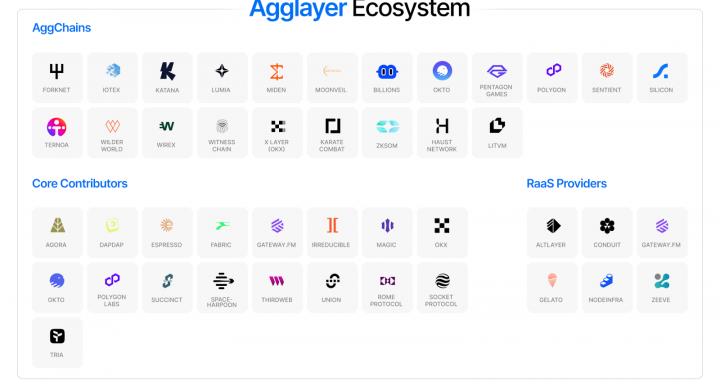The image size is (720, 380).
Task: Open the Wilder World tile
Action: click(x=112, y=133)
